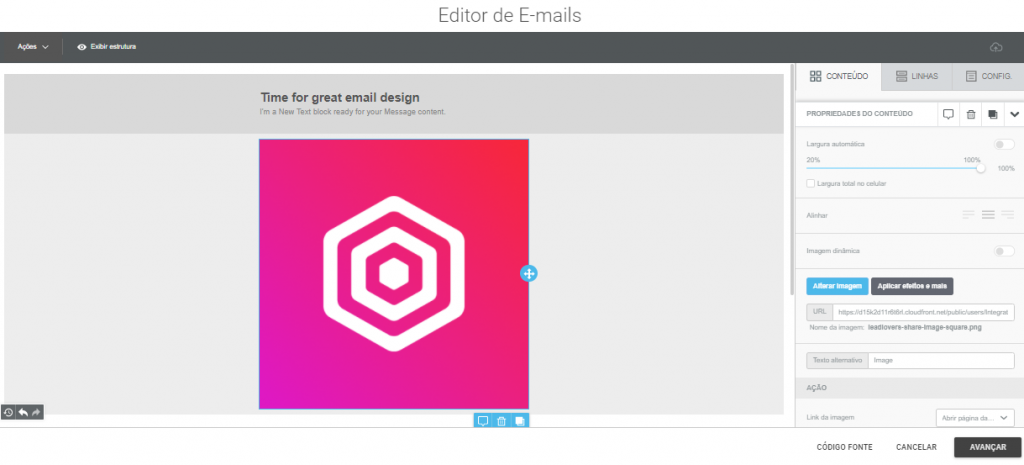Click the blue move handle on the image
Image resolution: width=1024 pixels, height=465 pixels.
(529, 273)
